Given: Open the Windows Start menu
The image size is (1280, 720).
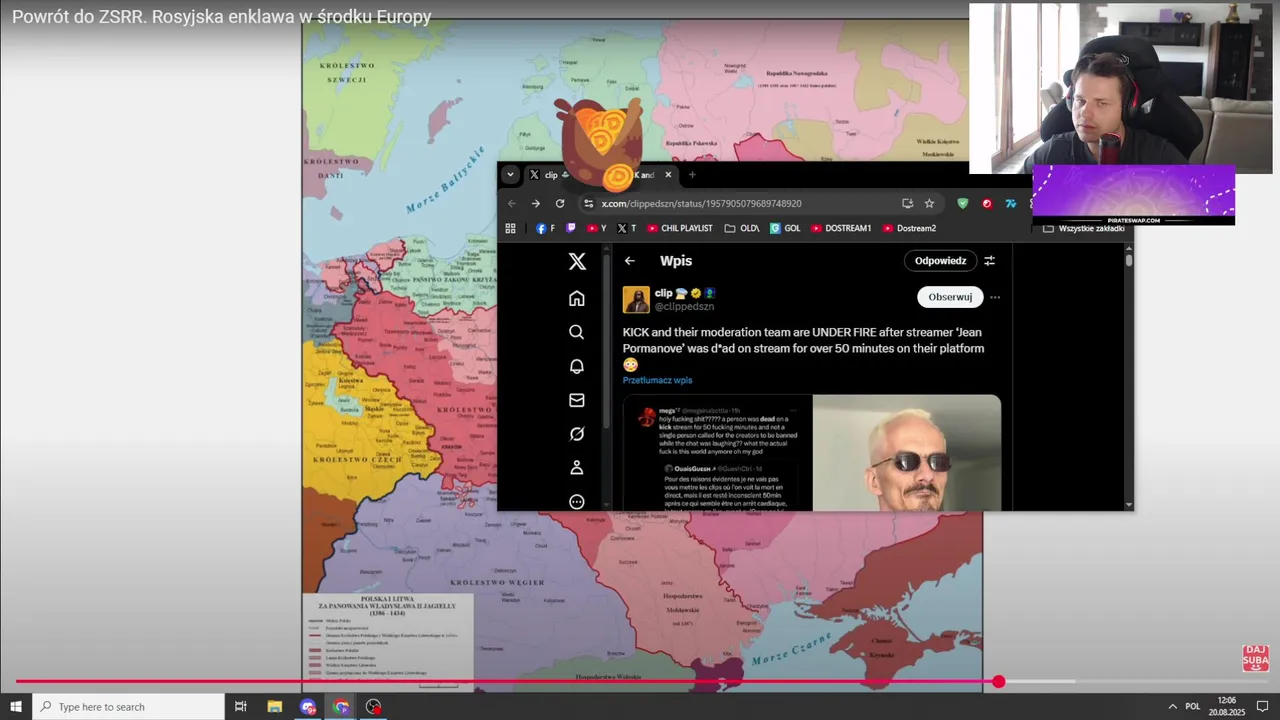Looking at the screenshot, I should coord(16,706).
